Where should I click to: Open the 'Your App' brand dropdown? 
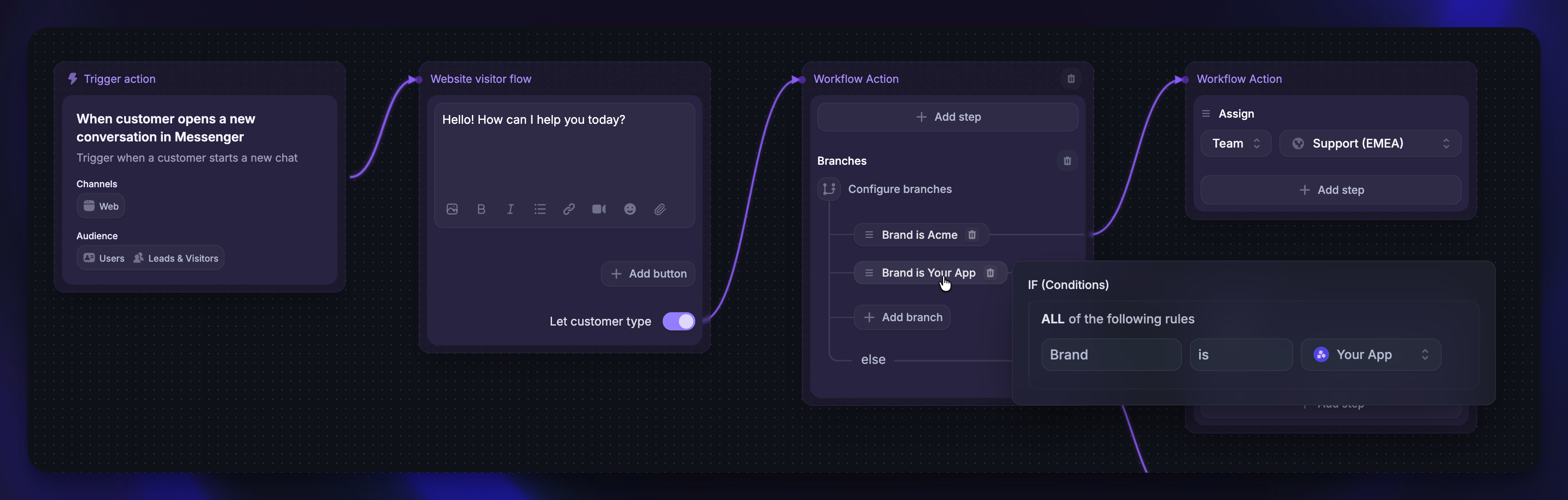(1371, 355)
